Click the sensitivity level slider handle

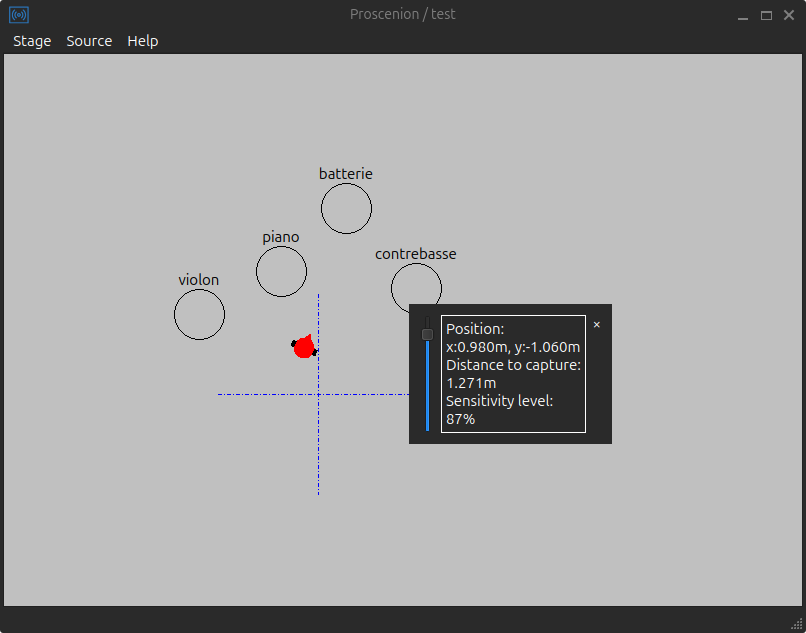(427, 335)
